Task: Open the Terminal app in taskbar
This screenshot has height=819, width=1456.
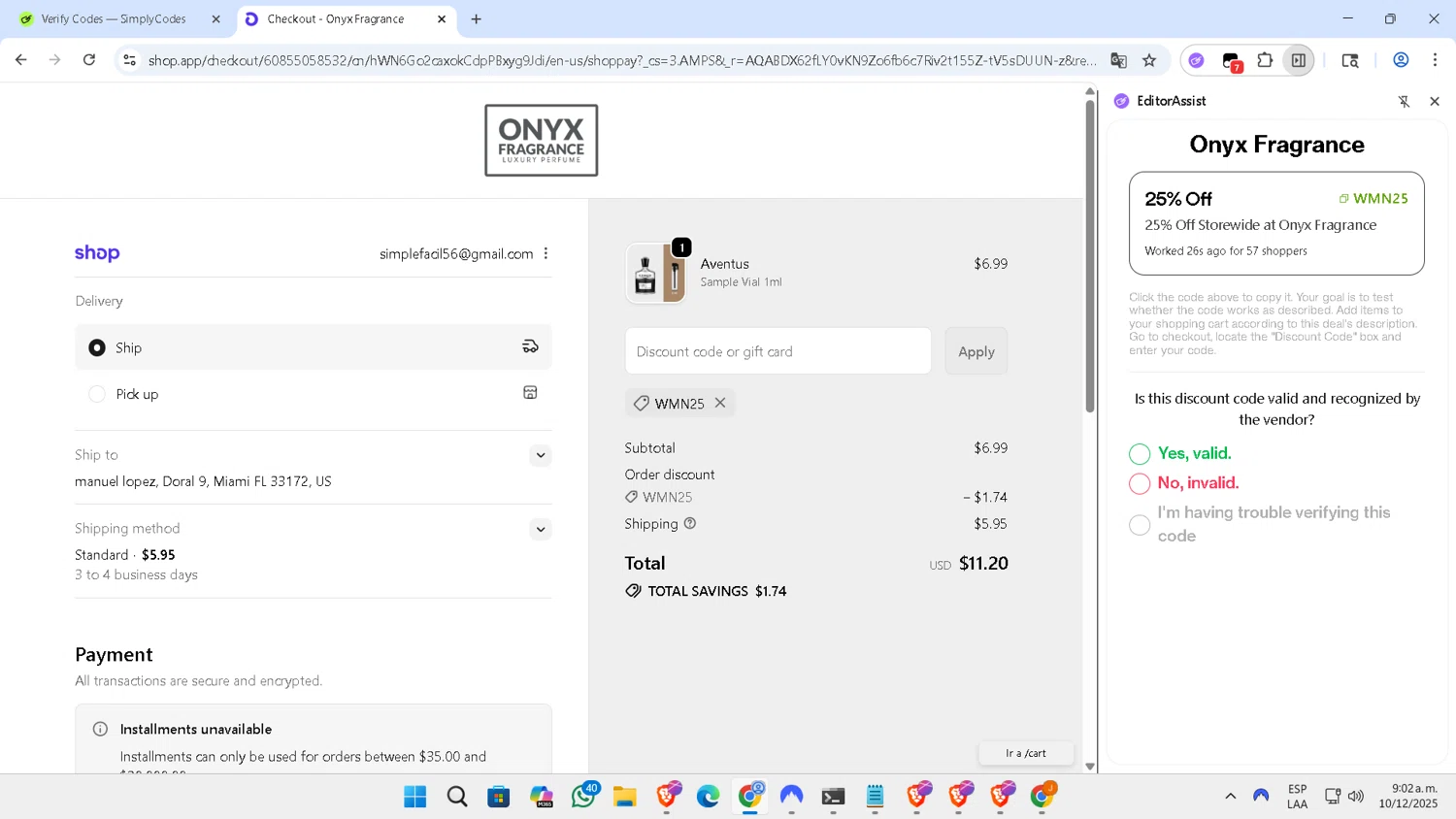Action: point(833,797)
